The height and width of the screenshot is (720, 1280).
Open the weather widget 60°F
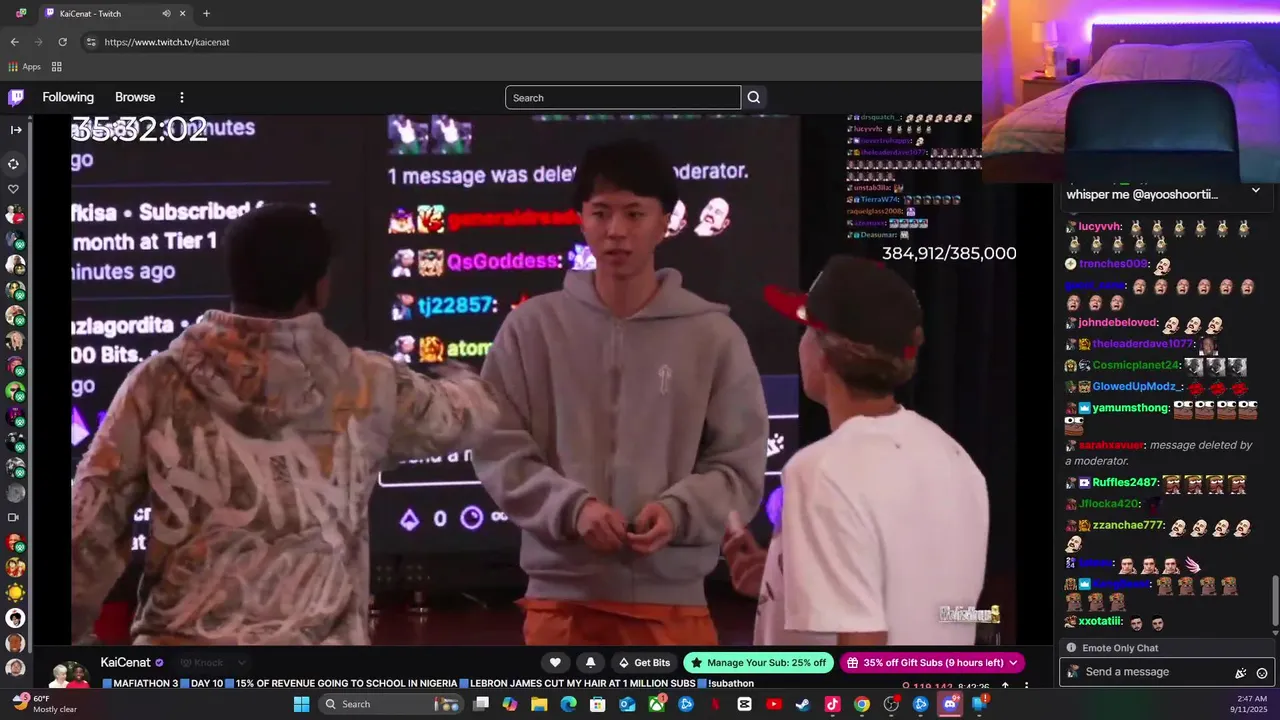(42, 704)
